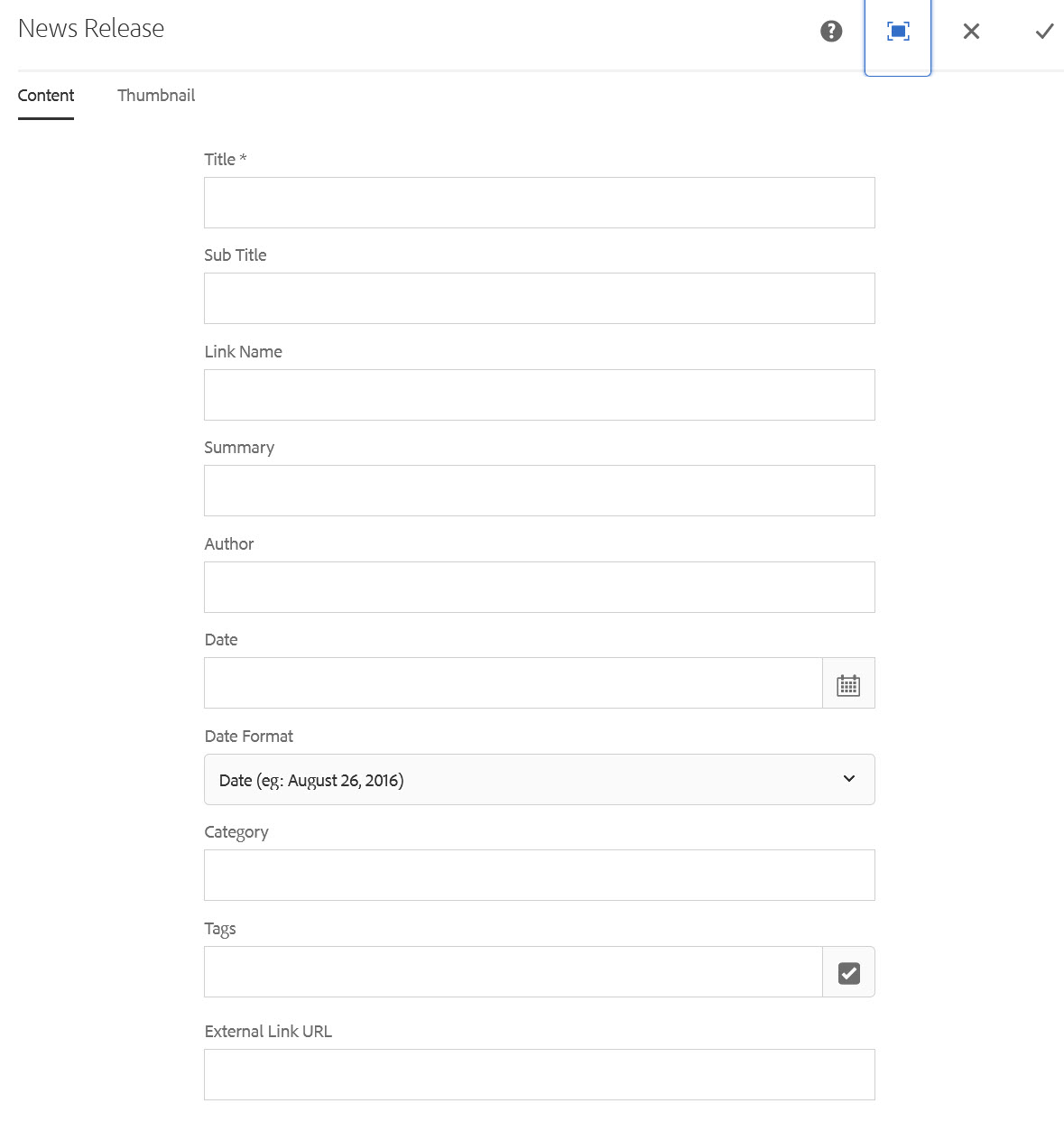The image size is (1064, 1122).
Task: Click the Tags input field
Action: click(x=513, y=972)
